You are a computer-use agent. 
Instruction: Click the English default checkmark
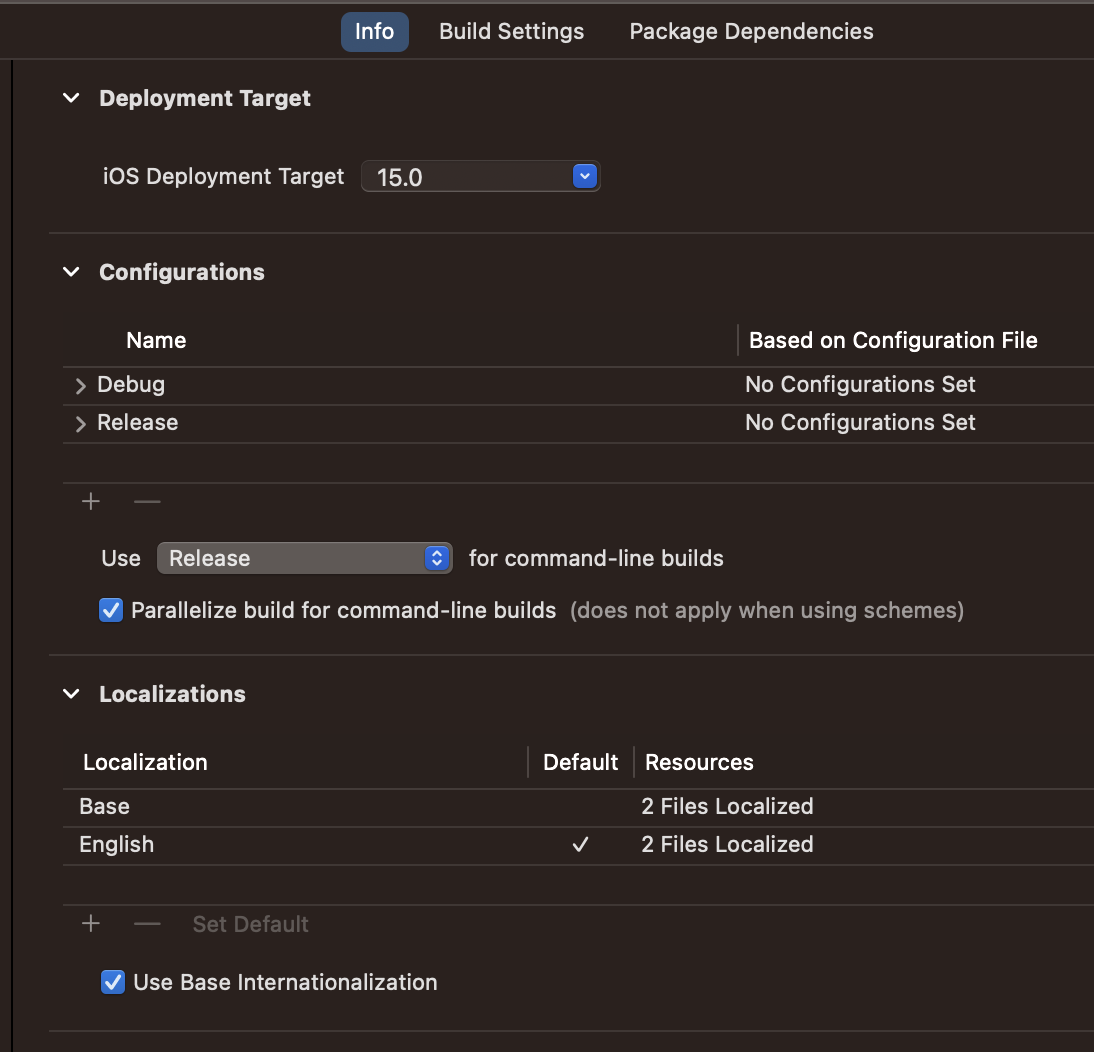(580, 845)
